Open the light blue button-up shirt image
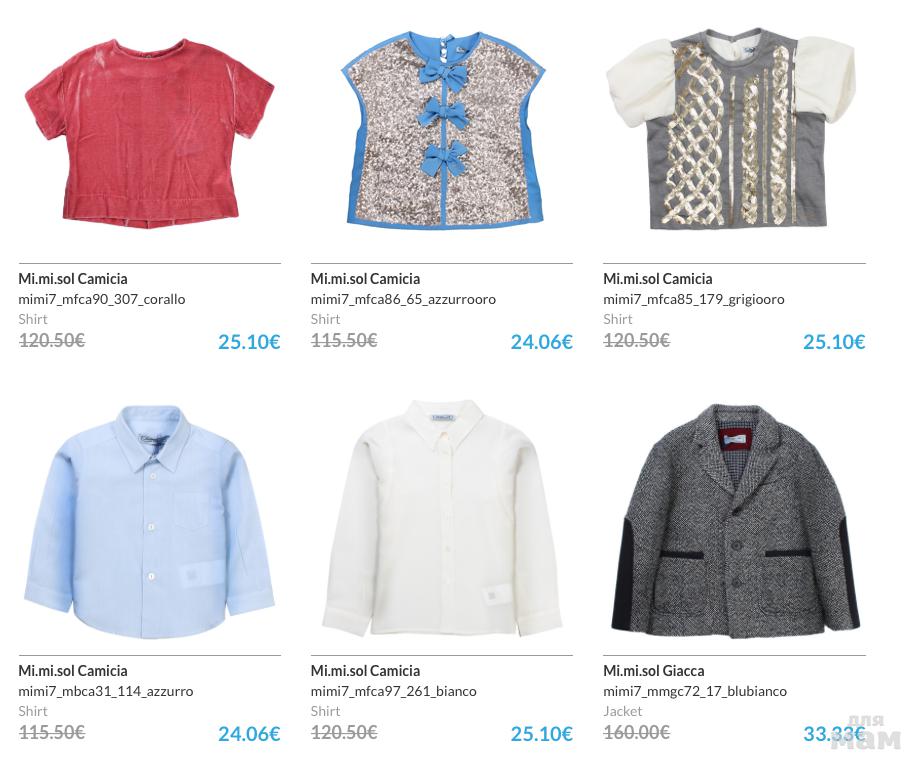916x764 pixels. (150, 522)
